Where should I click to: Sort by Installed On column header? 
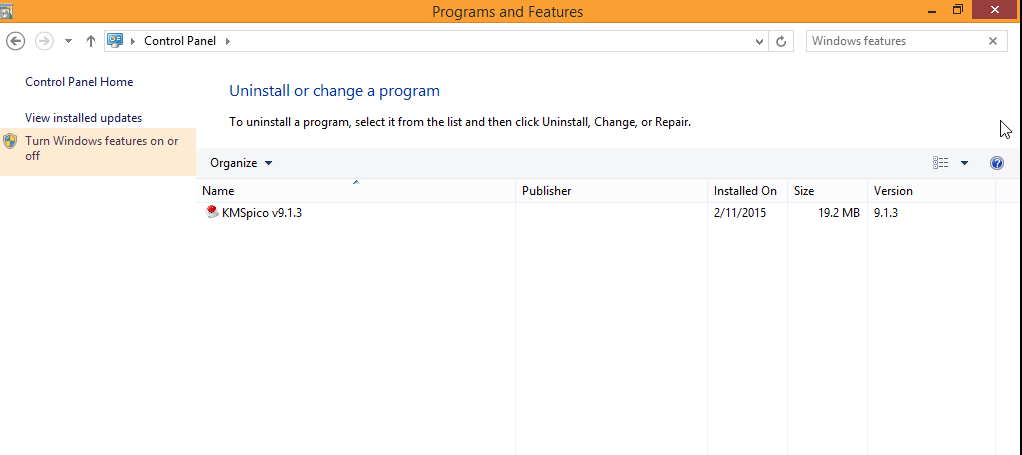point(748,191)
